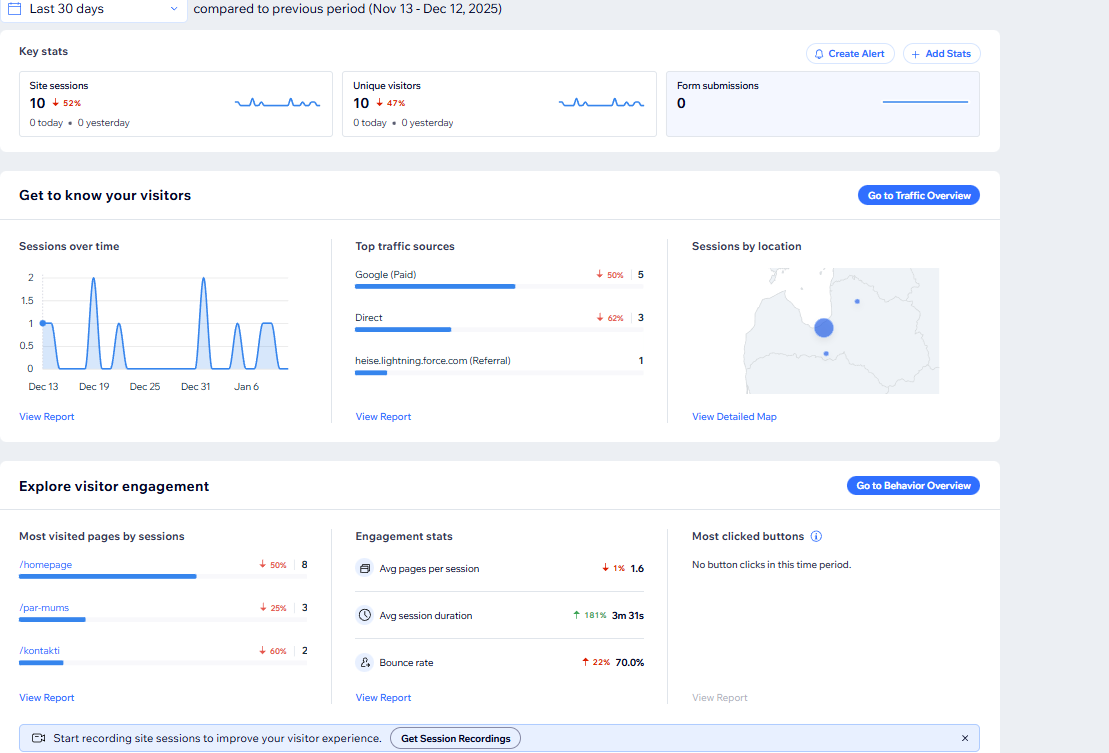Go to Behavior Overview
The height and width of the screenshot is (753, 1109).
(913, 486)
